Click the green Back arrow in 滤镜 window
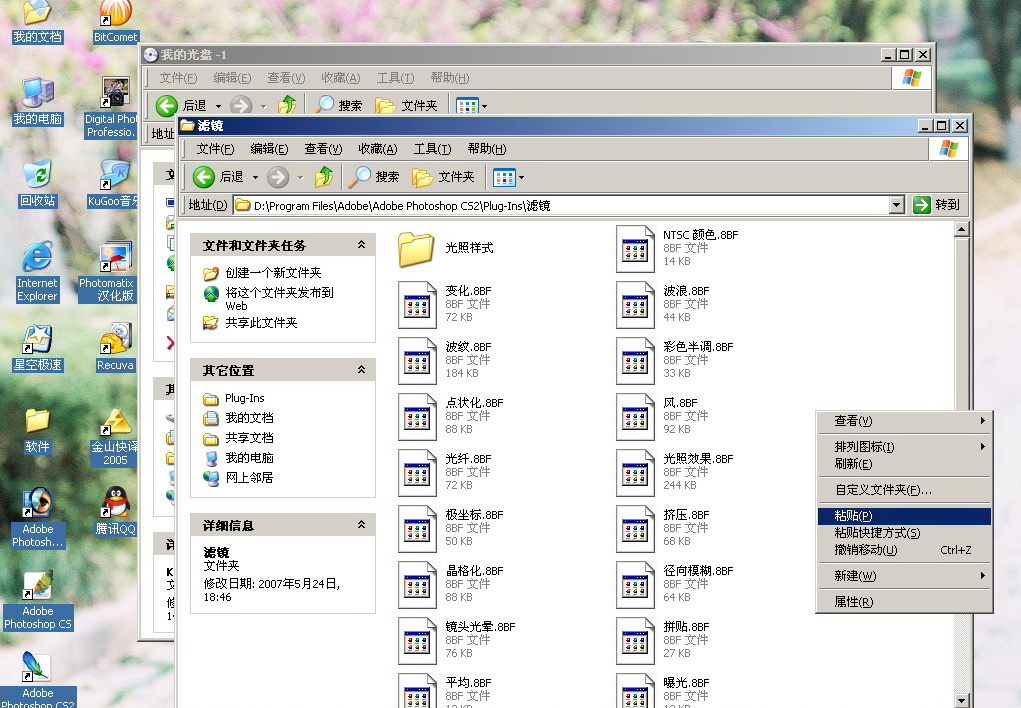 click(204, 177)
